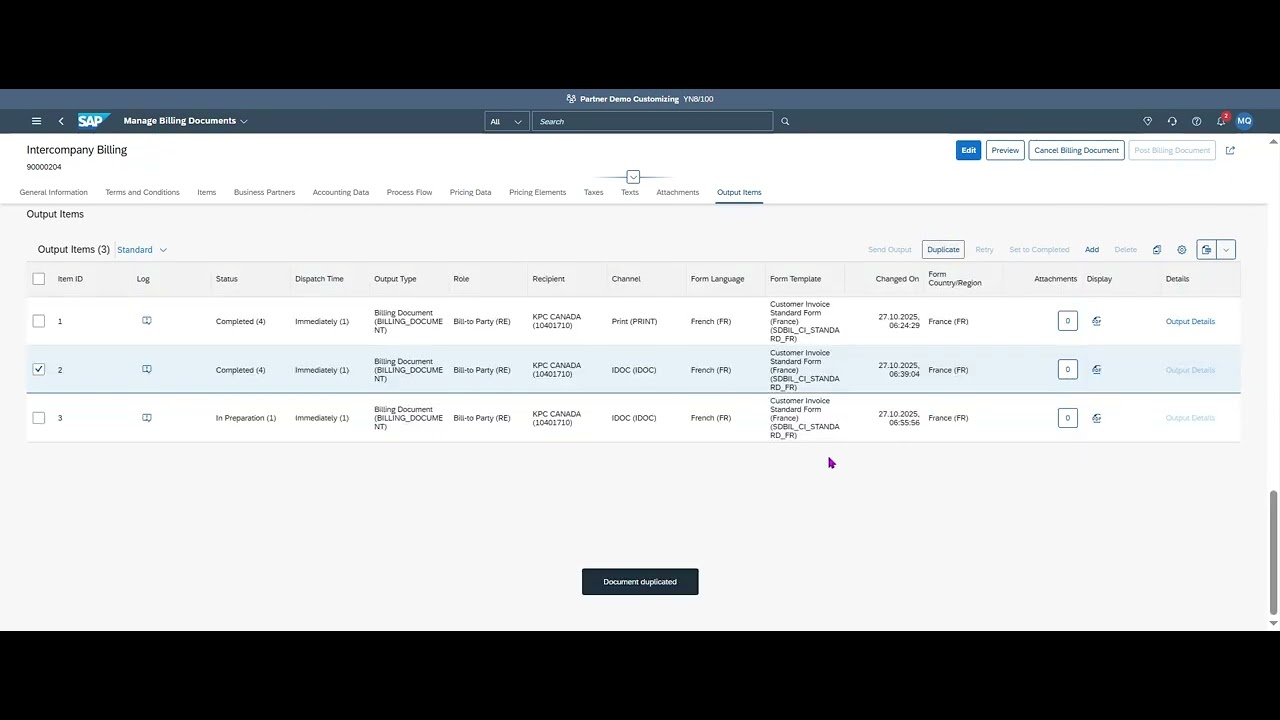Display document icon for item 3
Screen dimensions: 1280x720
click(1097, 418)
